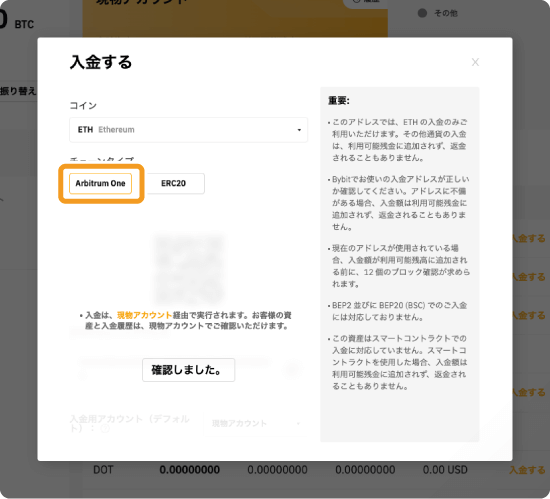Close the 入金する dialog with the X
Viewport: 550px width, 499px height.
[x=475, y=62]
